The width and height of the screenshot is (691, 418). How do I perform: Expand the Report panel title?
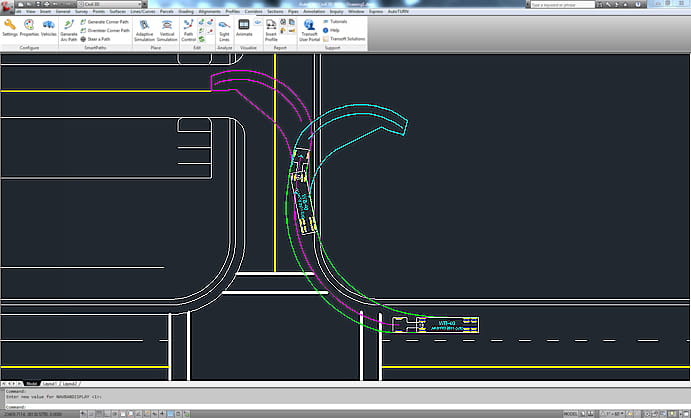click(x=280, y=48)
